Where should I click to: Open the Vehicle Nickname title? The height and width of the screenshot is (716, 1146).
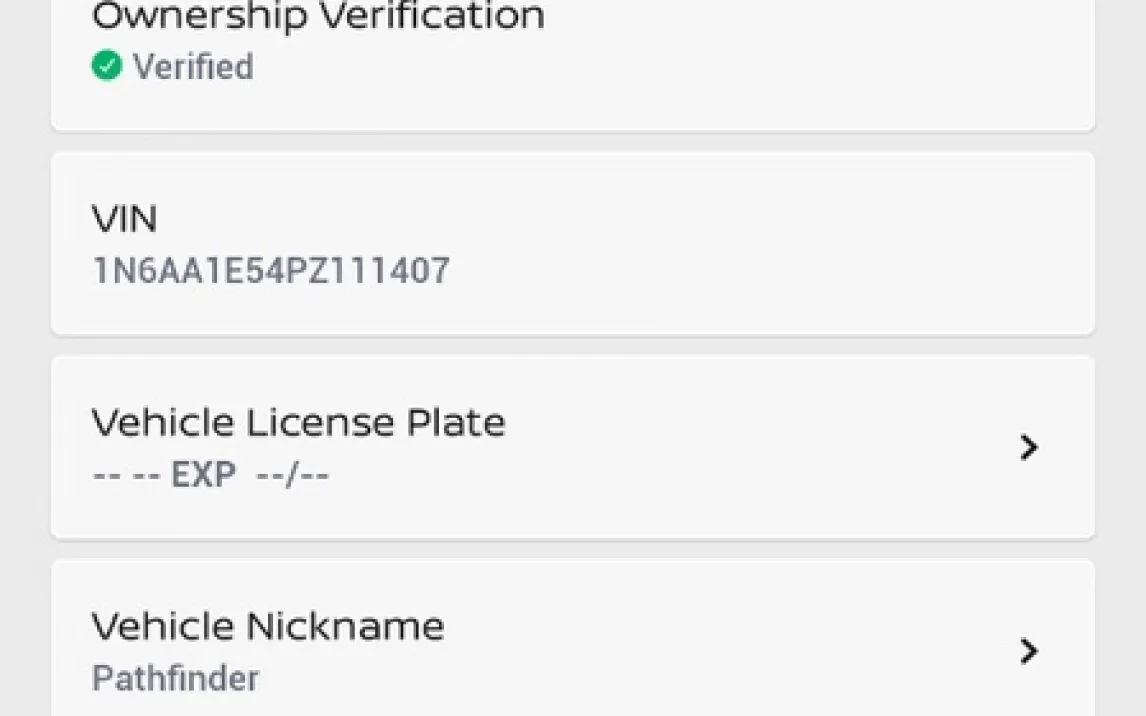[268, 627]
